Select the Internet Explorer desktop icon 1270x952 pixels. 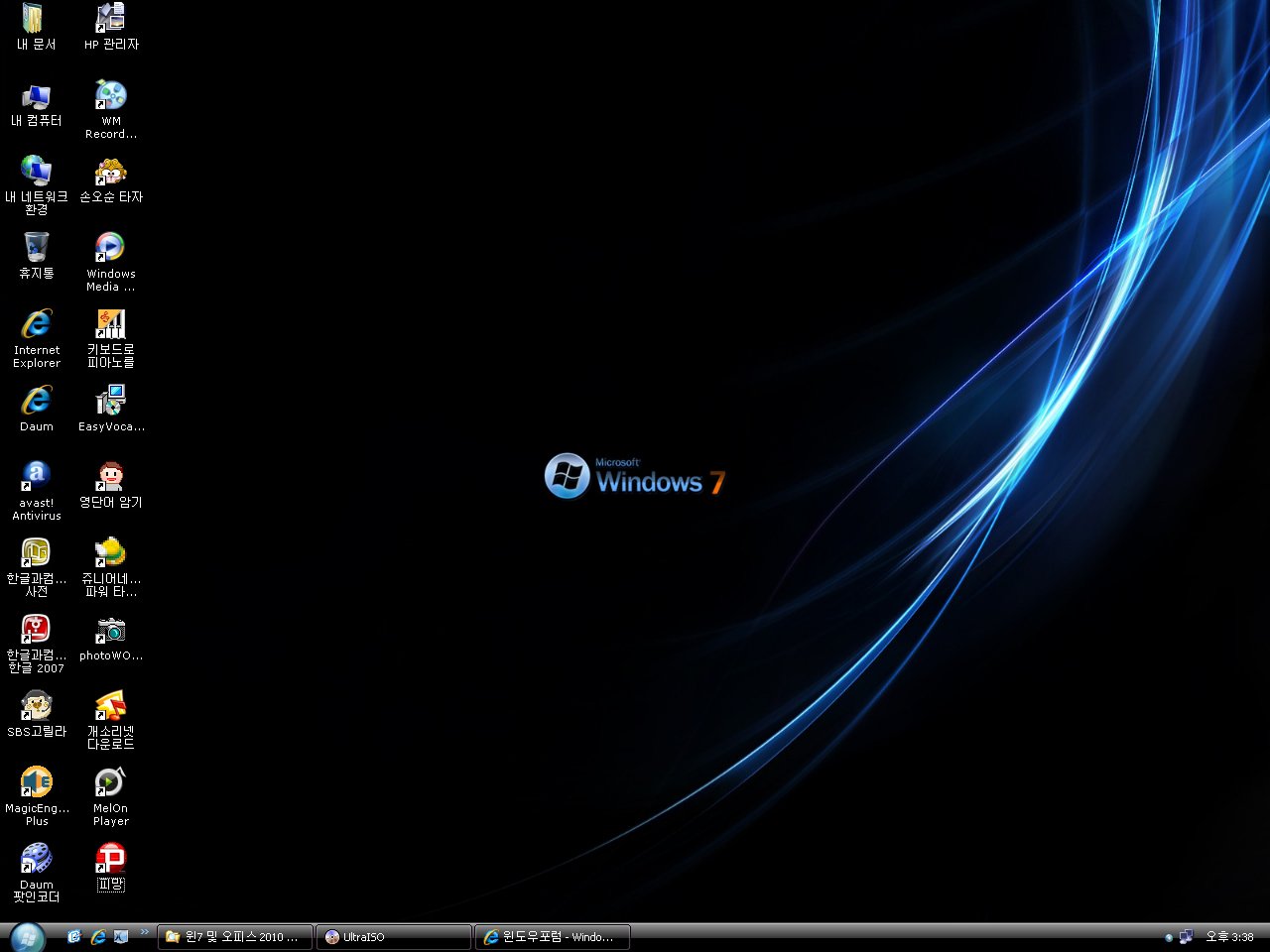coord(36,338)
